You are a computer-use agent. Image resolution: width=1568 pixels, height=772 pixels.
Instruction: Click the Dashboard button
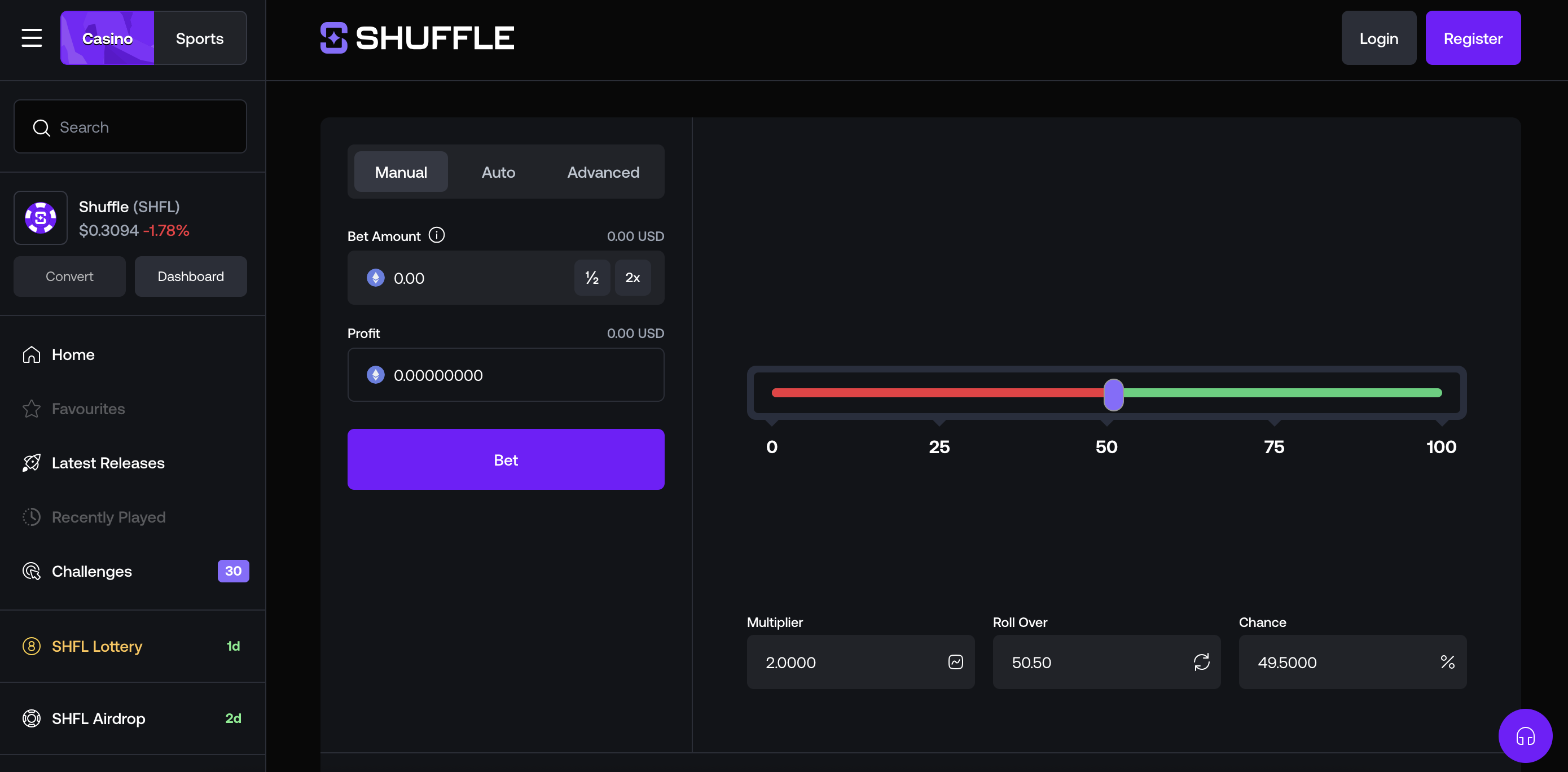pyautogui.click(x=191, y=277)
